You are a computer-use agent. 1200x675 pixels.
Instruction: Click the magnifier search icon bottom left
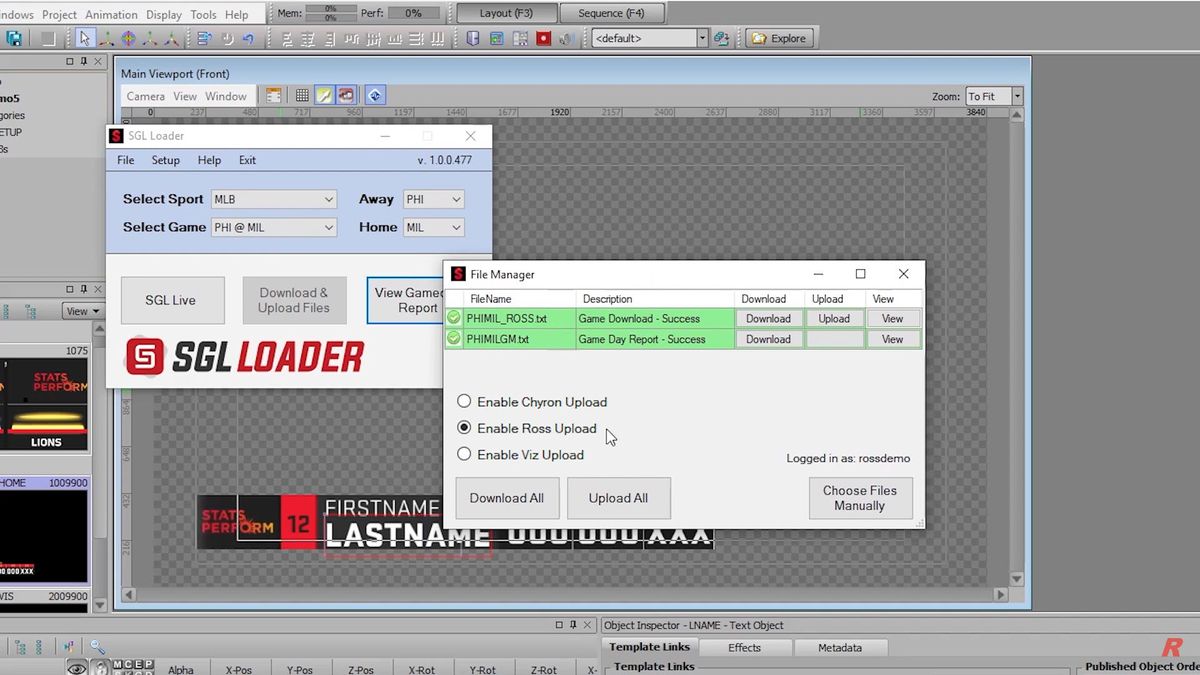[x=95, y=647]
